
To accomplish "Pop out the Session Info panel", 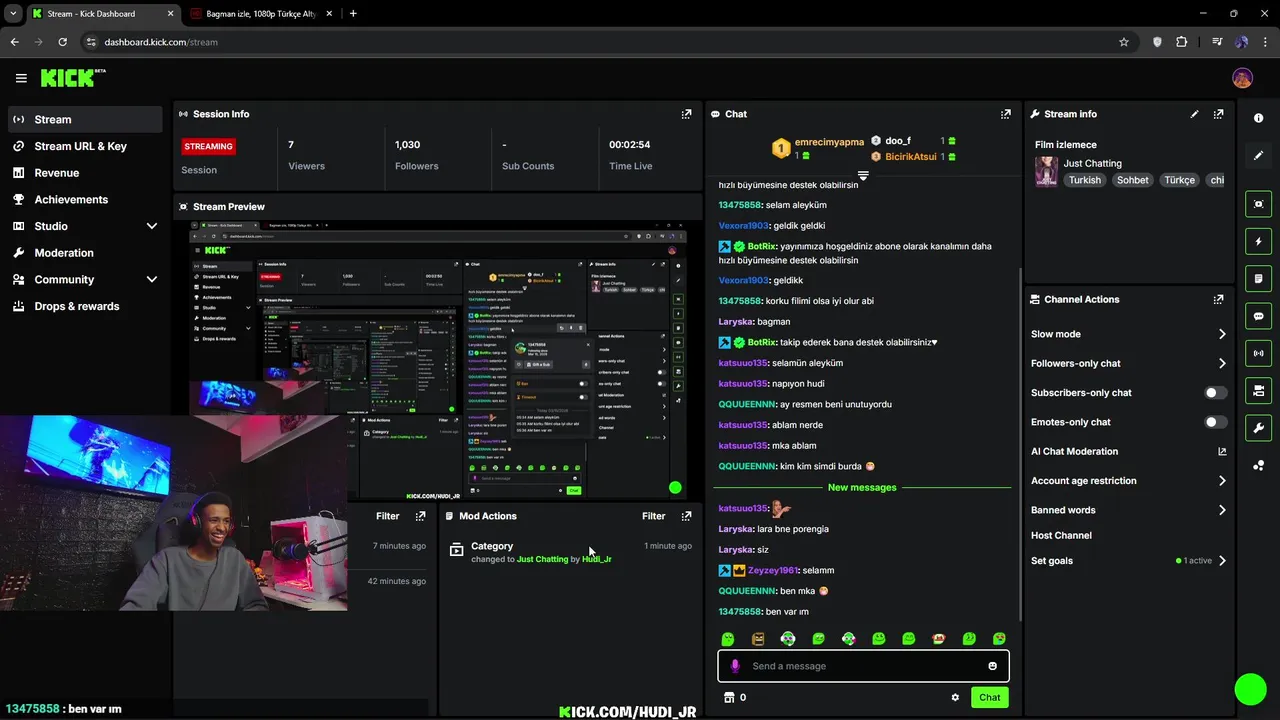I will 686,114.
